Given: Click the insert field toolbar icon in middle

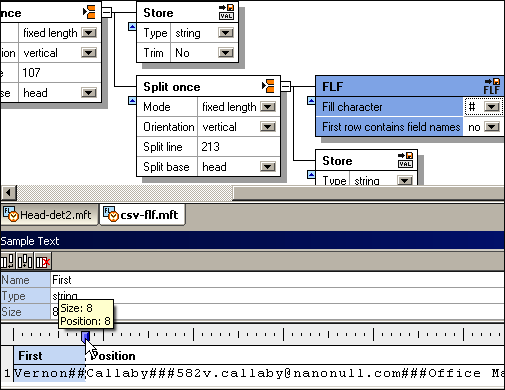Looking at the screenshot, I should click(x=25, y=262).
